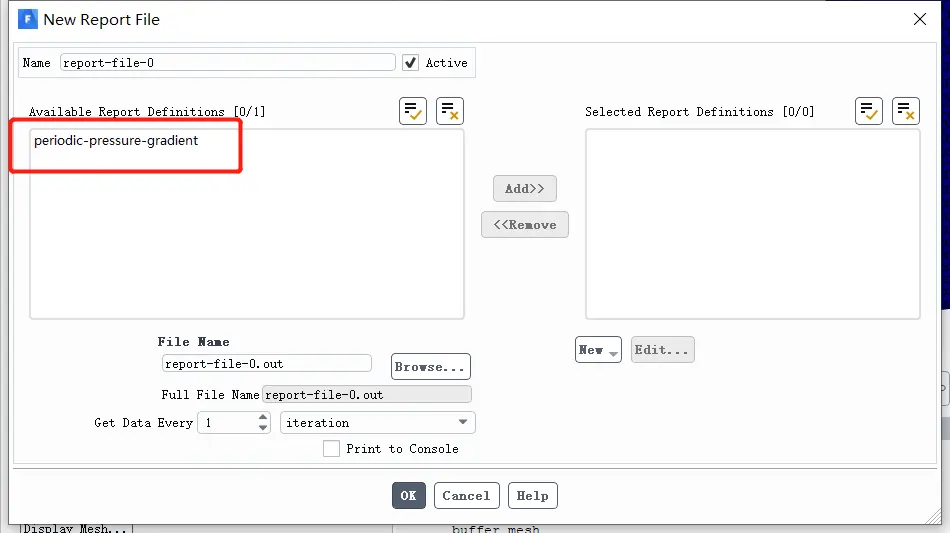Click the Edit... button
Viewport: 950px width, 533px height.
pyautogui.click(x=662, y=349)
